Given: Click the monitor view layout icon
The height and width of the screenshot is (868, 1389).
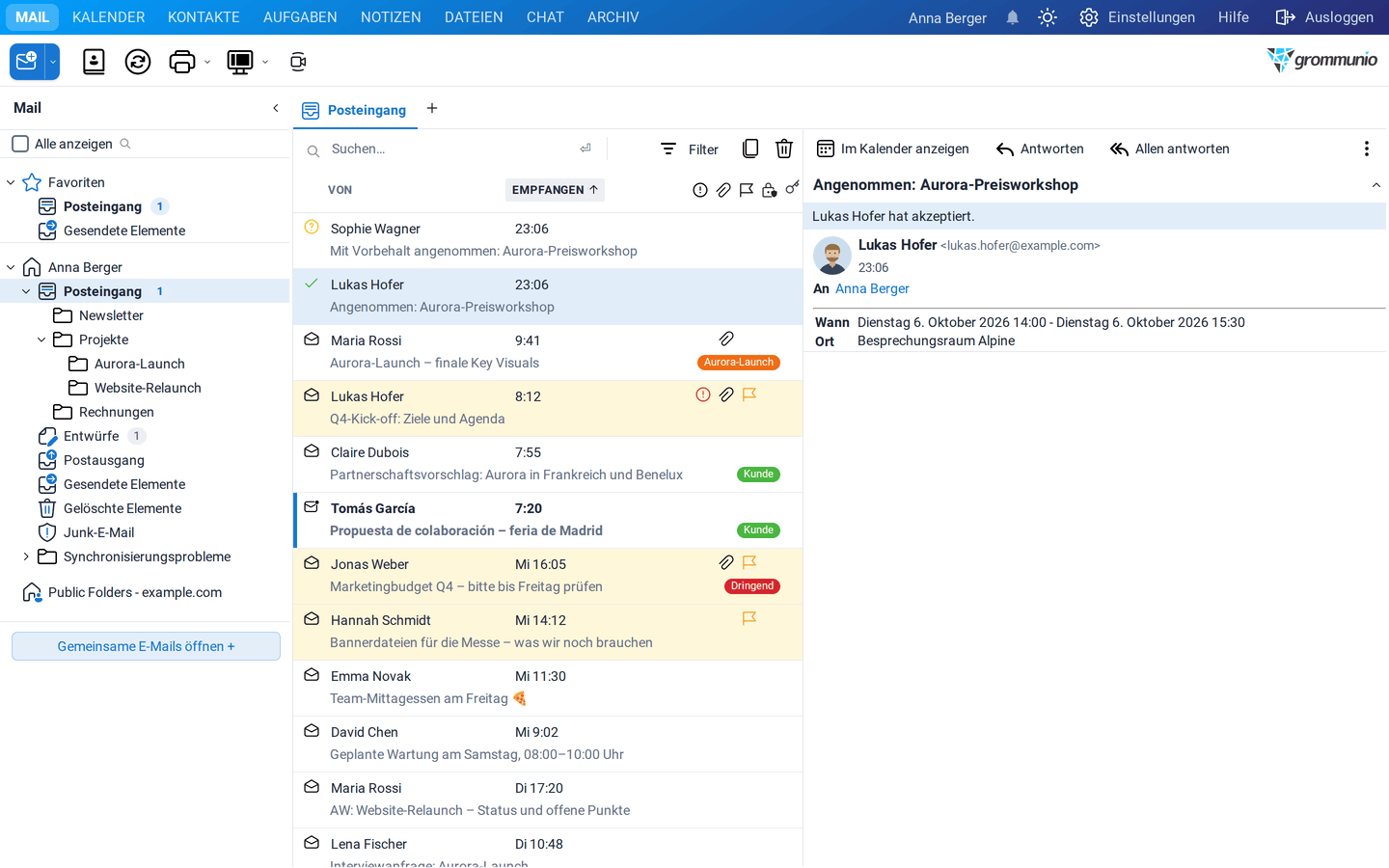Looking at the screenshot, I should tap(239, 62).
